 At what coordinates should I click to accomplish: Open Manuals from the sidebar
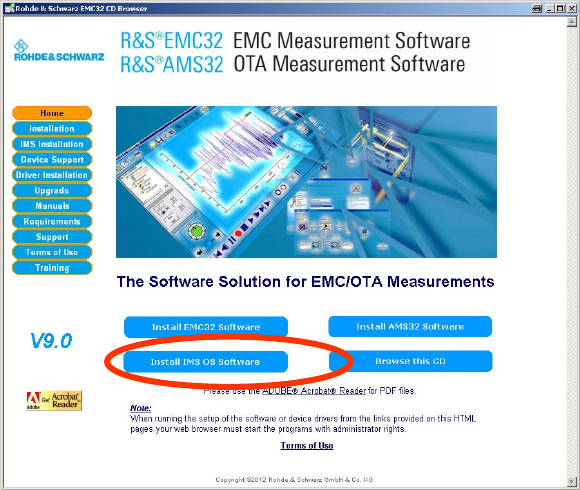click(52, 206)
